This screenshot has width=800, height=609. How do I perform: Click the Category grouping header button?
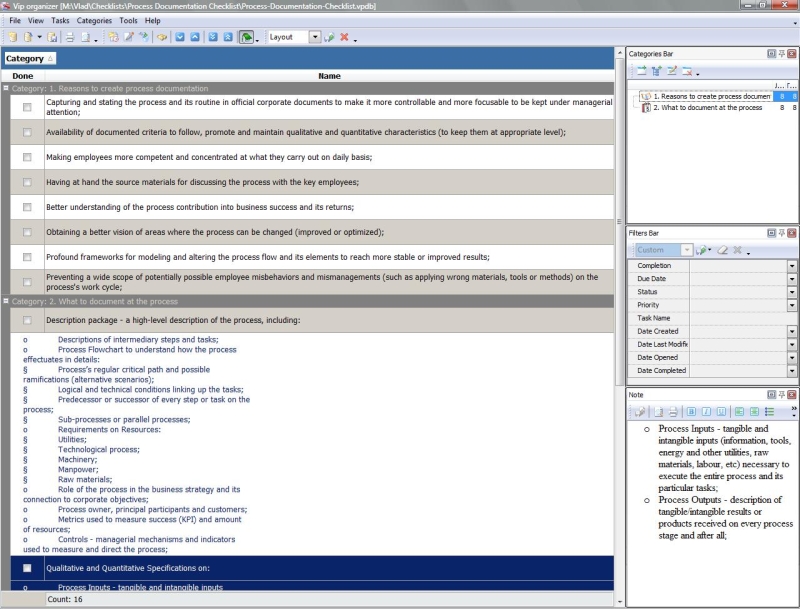click(x=30, y=59)
